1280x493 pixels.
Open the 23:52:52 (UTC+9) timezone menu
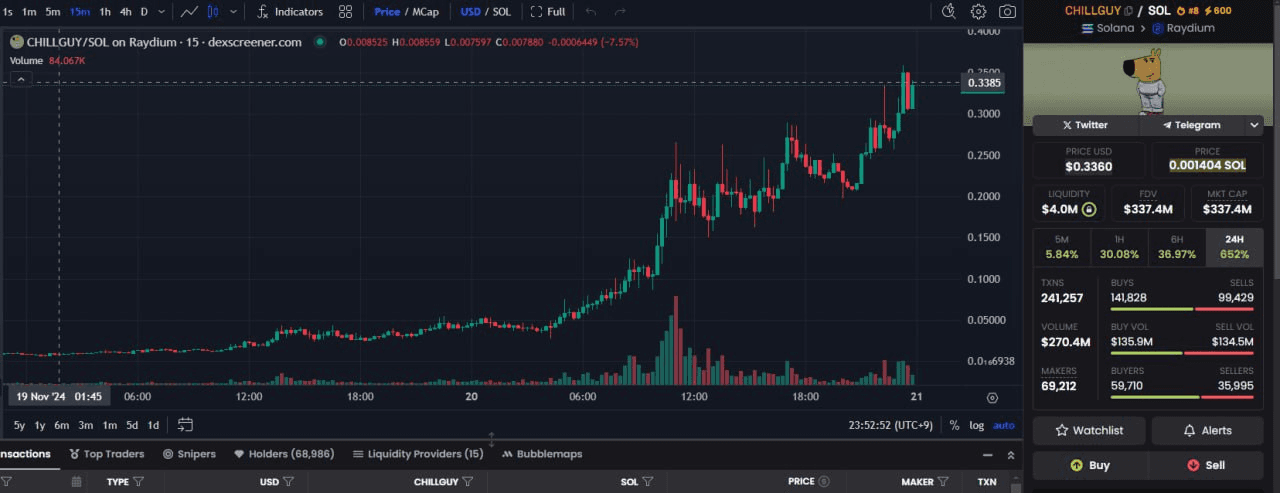(891, 425)
